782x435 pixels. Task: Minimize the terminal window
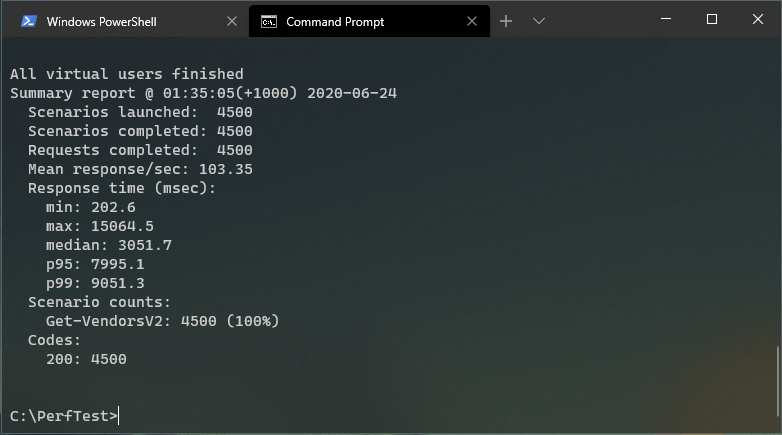point(665,19)
